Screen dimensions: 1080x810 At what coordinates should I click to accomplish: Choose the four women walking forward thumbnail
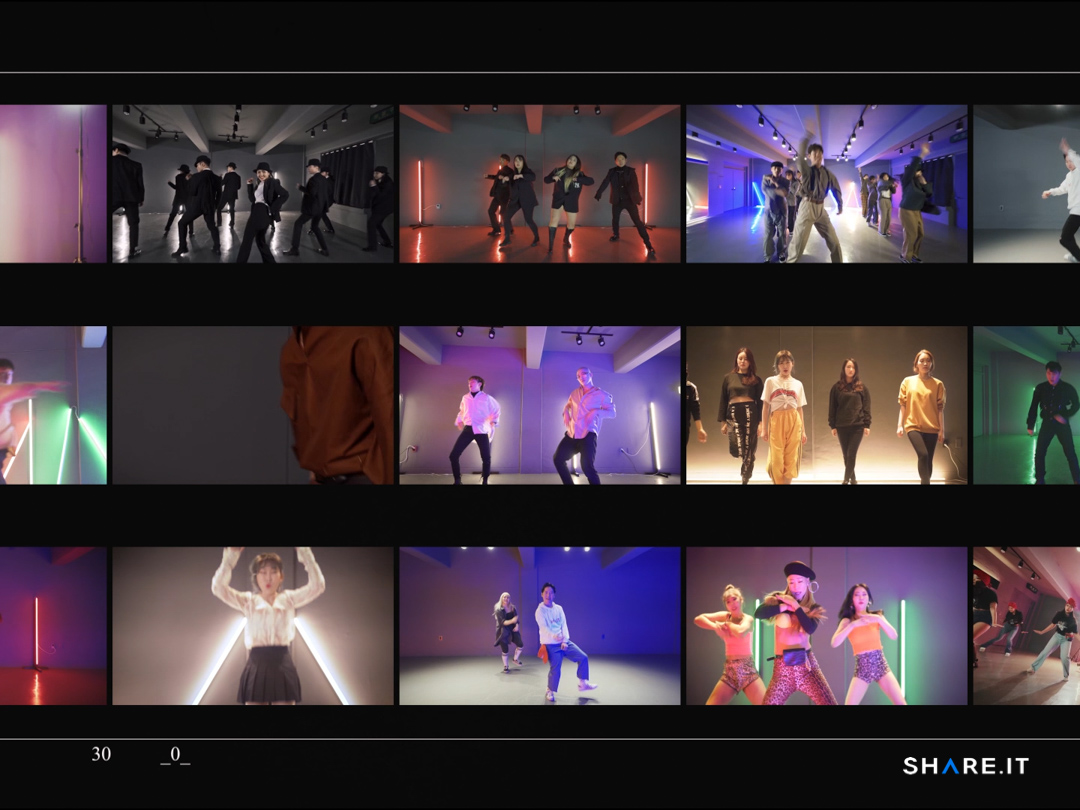(x=827, y=405)
